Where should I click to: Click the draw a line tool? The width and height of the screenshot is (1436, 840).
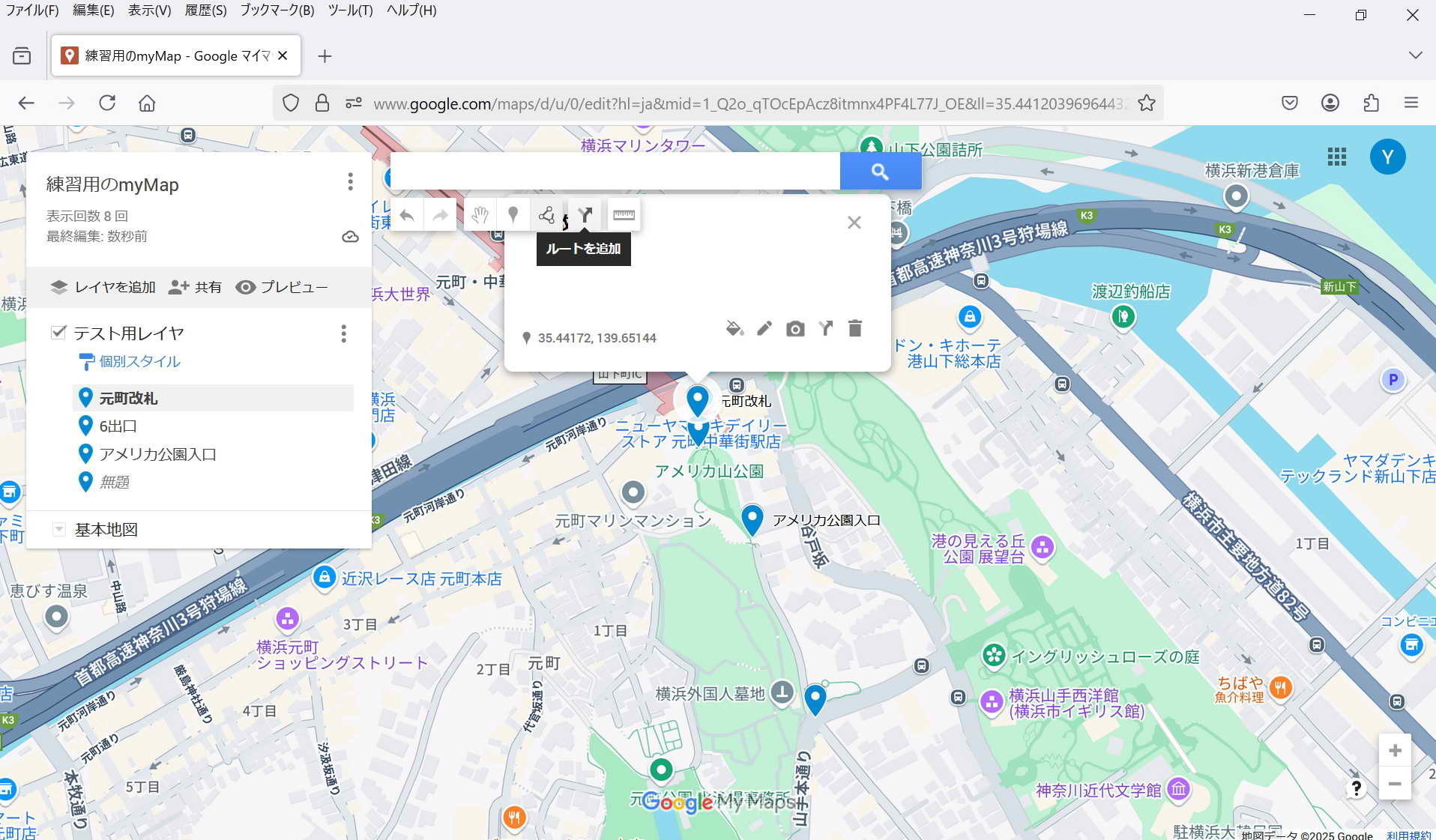(x=546, y=216)
